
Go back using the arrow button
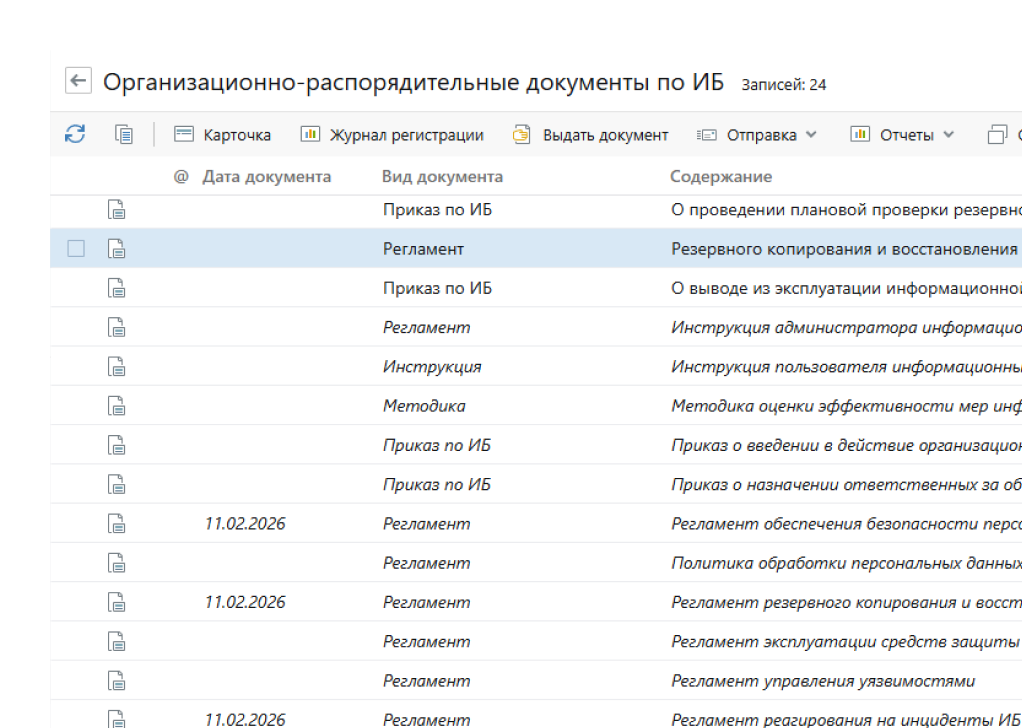click(x=78, y=81)
